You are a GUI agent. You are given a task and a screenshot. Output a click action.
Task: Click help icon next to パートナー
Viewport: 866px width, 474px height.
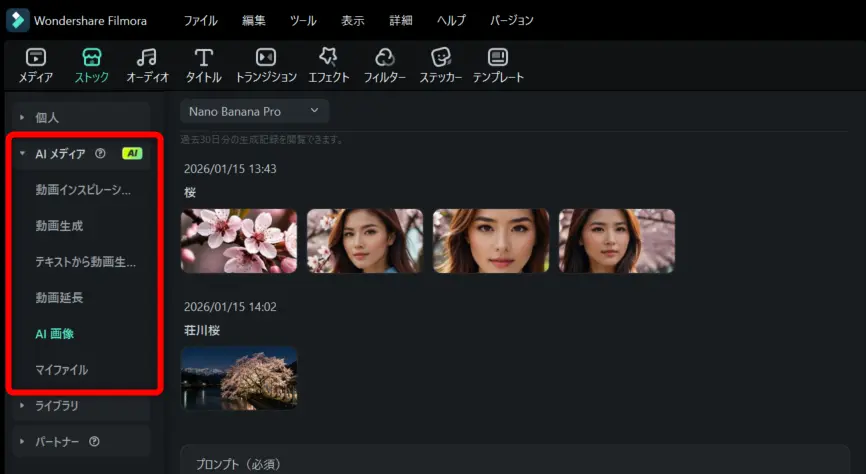click(x=94, y=441)
